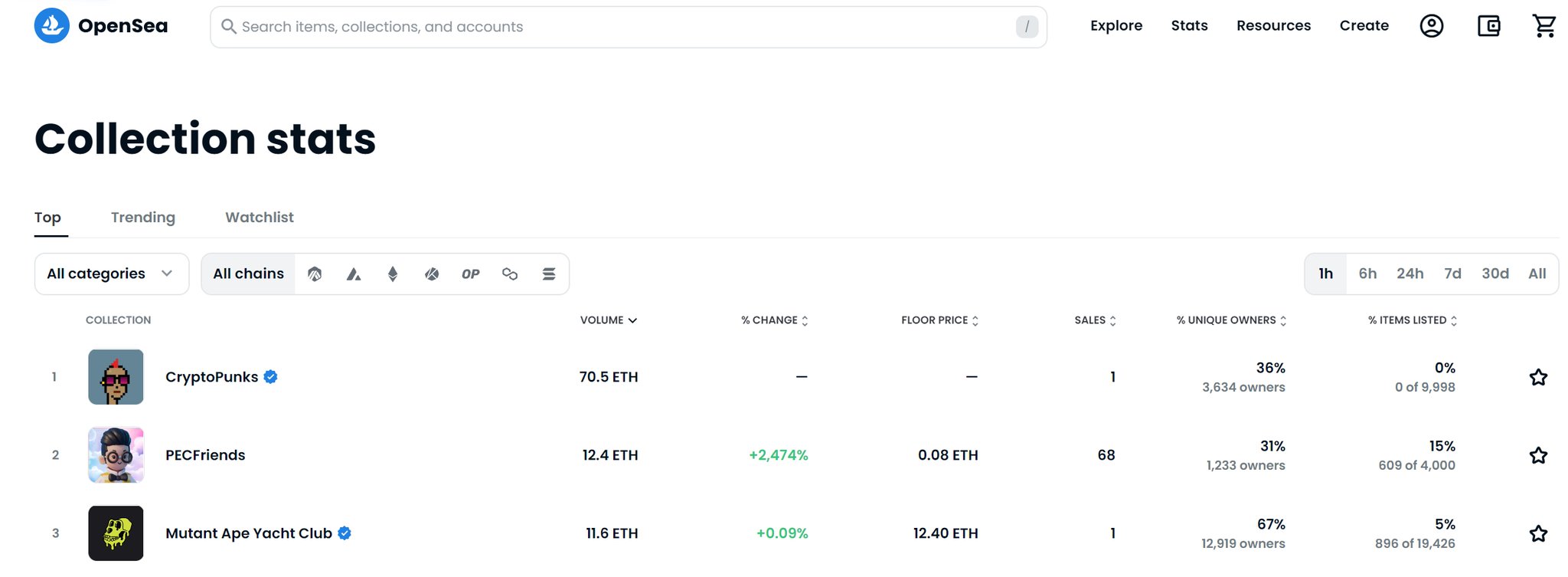Open the Explore menu

1116,25
